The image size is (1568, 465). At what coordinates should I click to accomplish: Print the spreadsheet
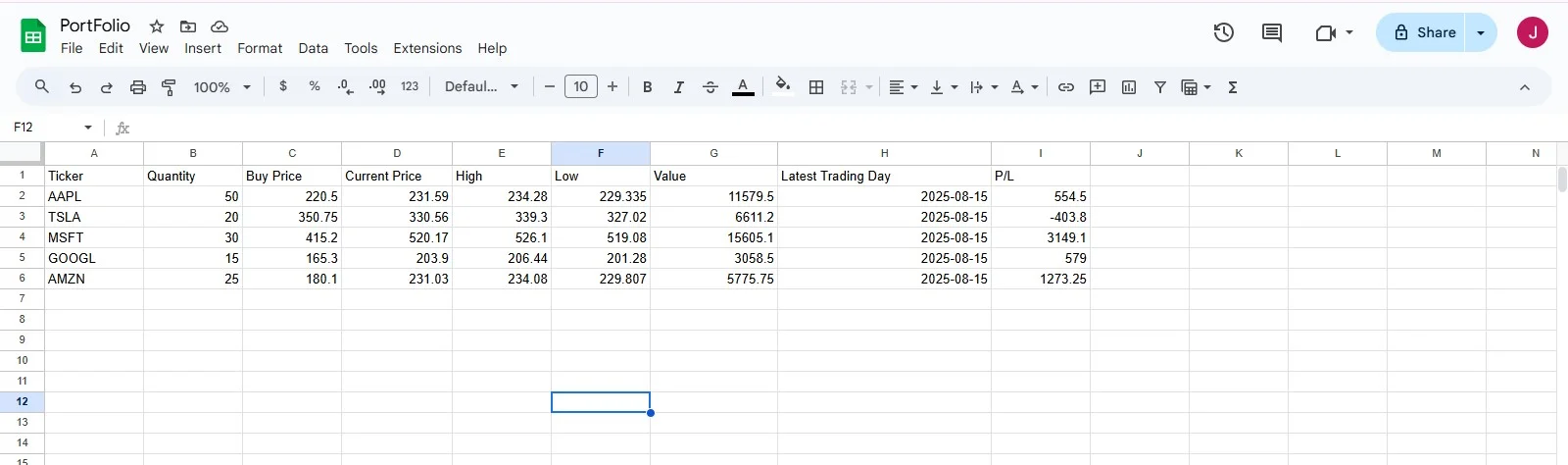coord(138,87)
